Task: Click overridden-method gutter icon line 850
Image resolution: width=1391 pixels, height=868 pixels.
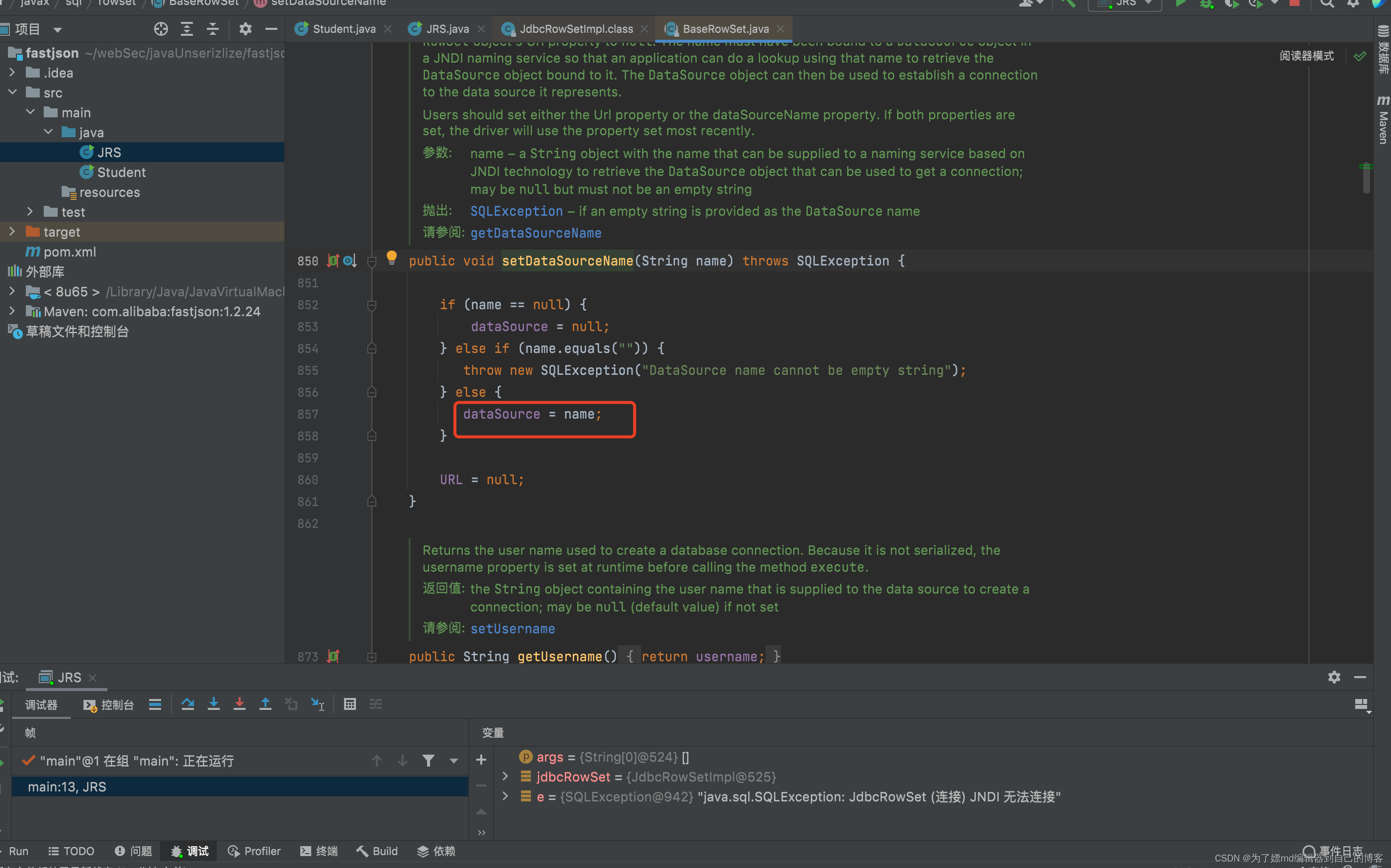Action: click(349, 260)
